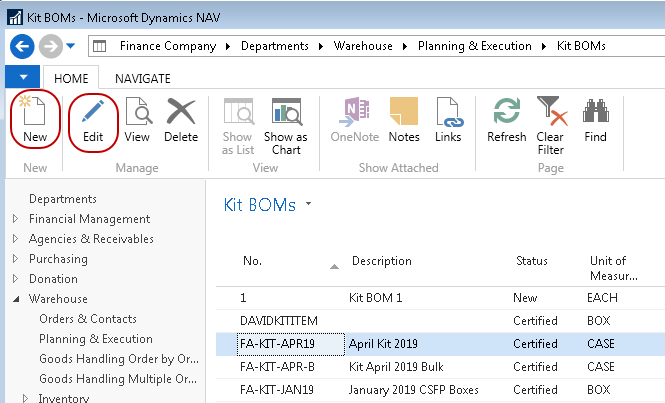Open Orders & Contacts in navigation pane
The height and width of the screenshot is (403, 665).
(x=87, y=319)
